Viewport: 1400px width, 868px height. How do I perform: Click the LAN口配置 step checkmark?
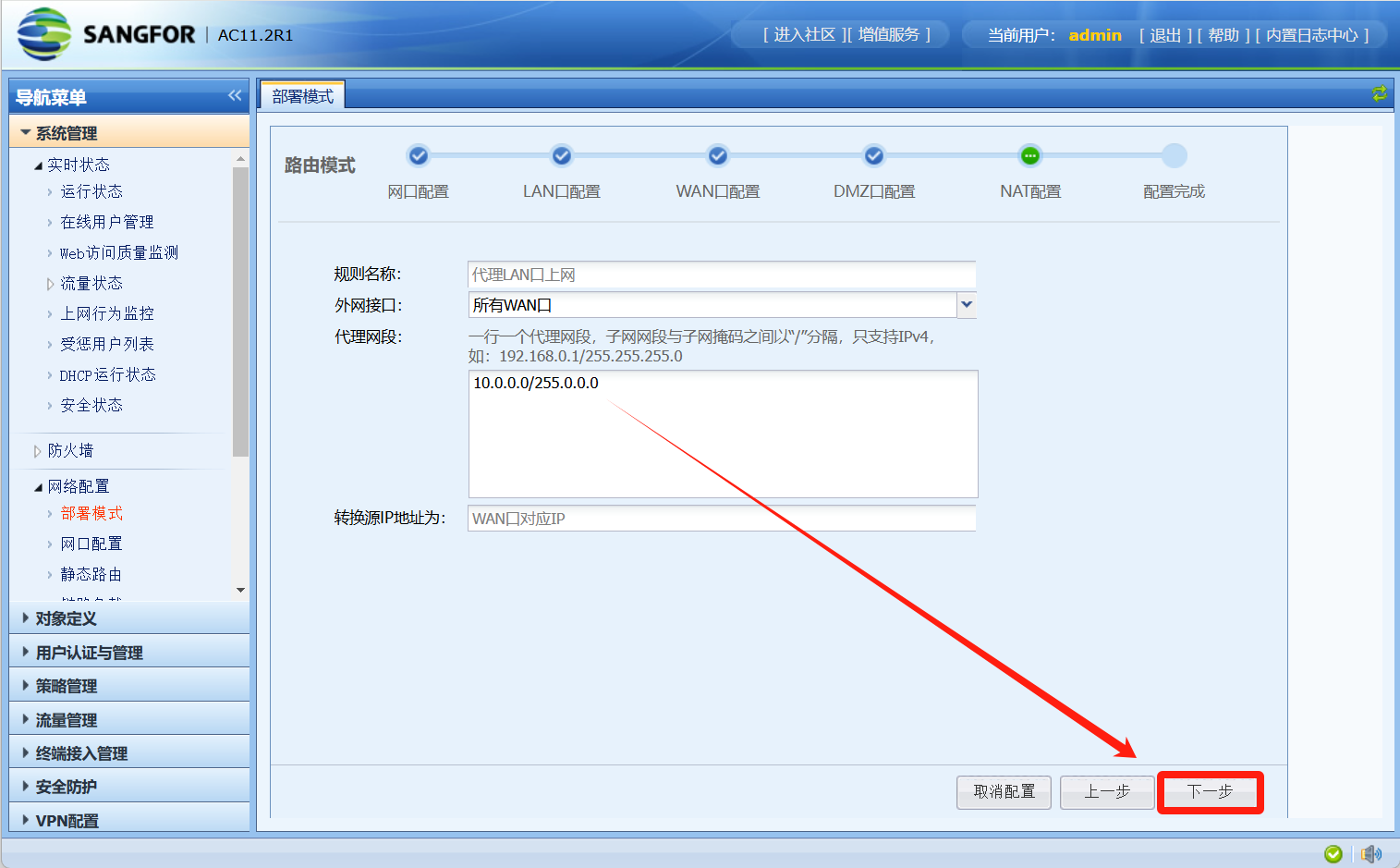[562, 155]
